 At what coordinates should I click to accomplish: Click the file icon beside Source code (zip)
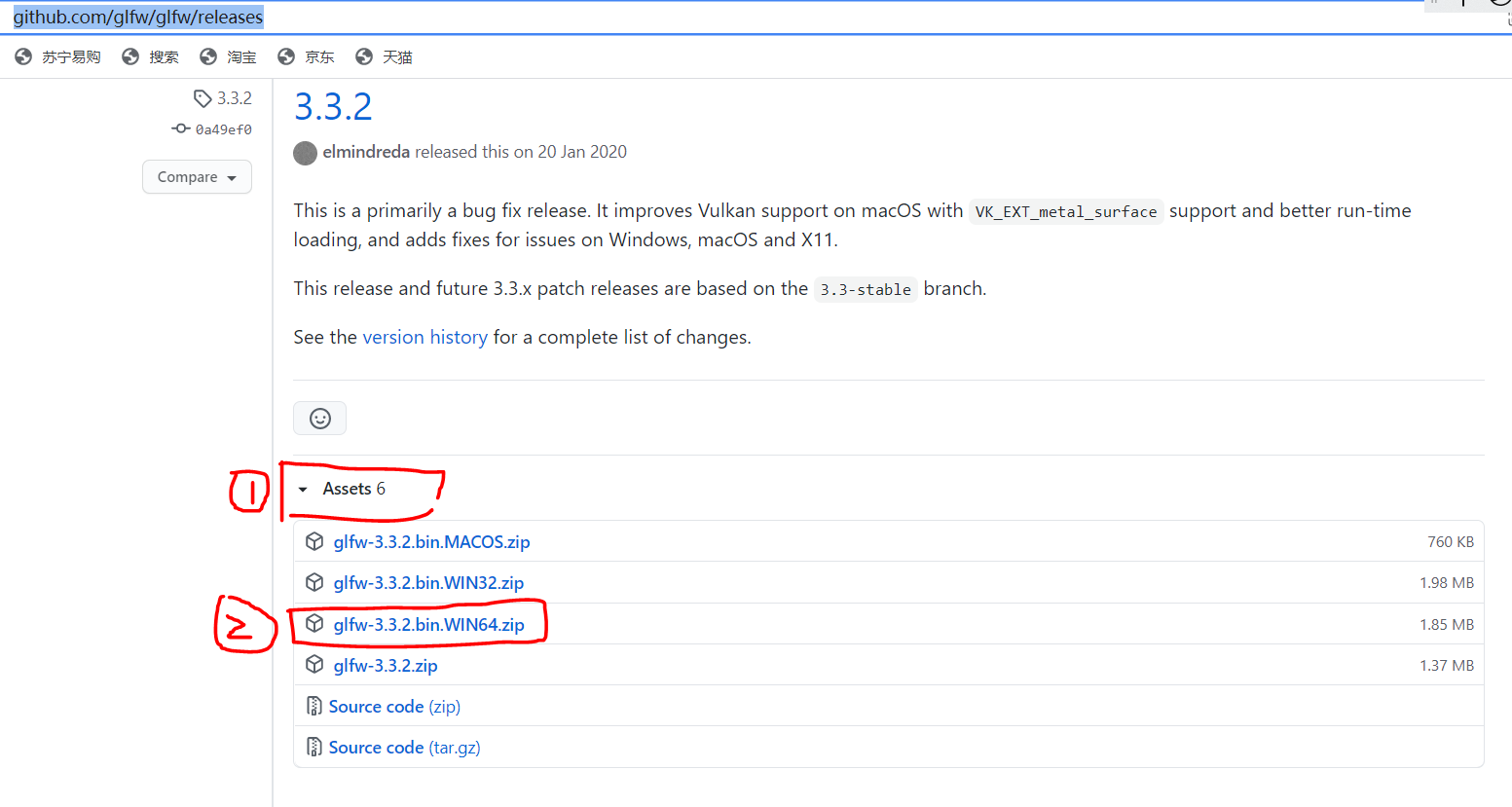click(314, 705)
